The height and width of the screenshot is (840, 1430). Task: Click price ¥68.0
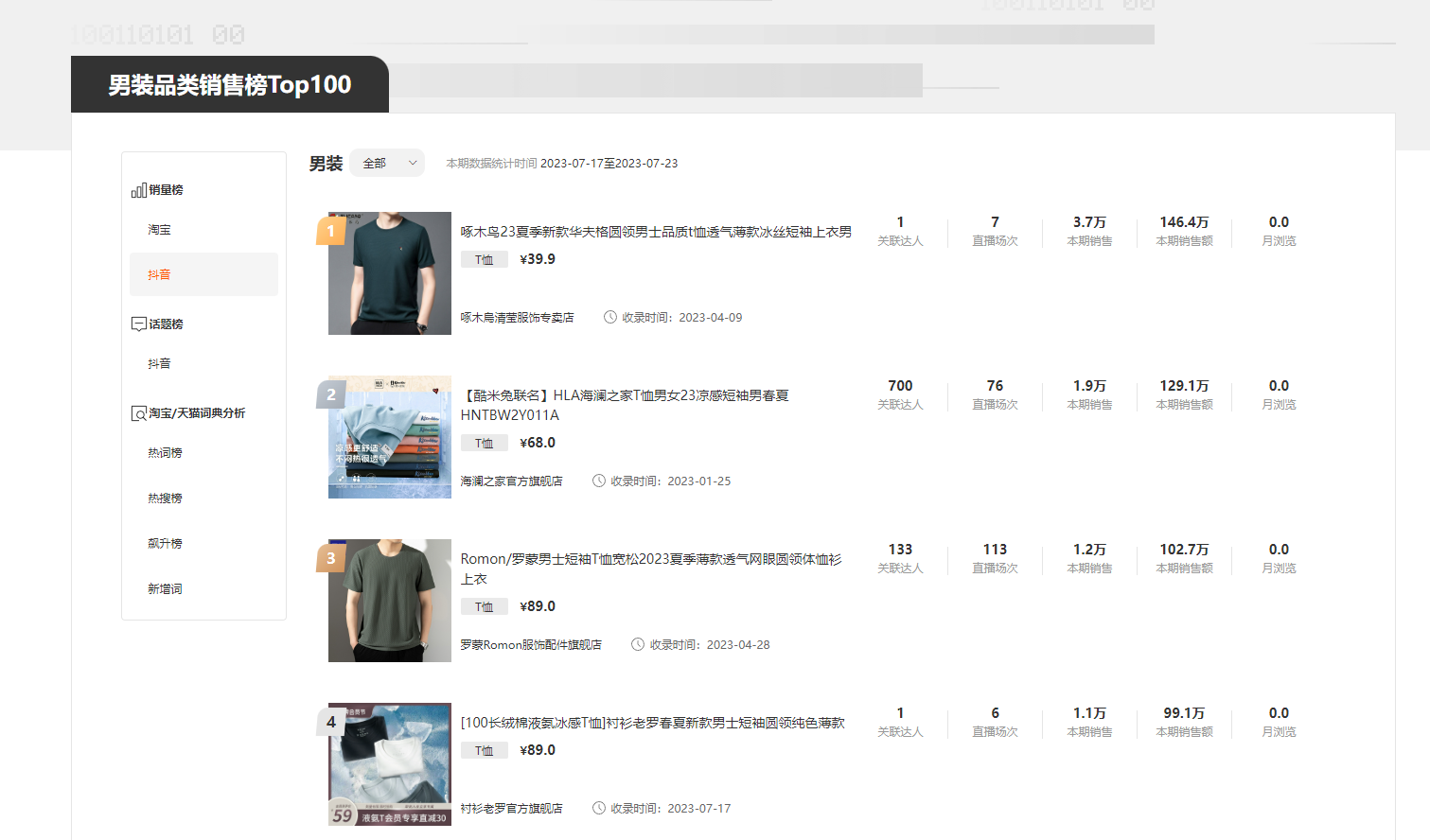[x=538, y=443]
